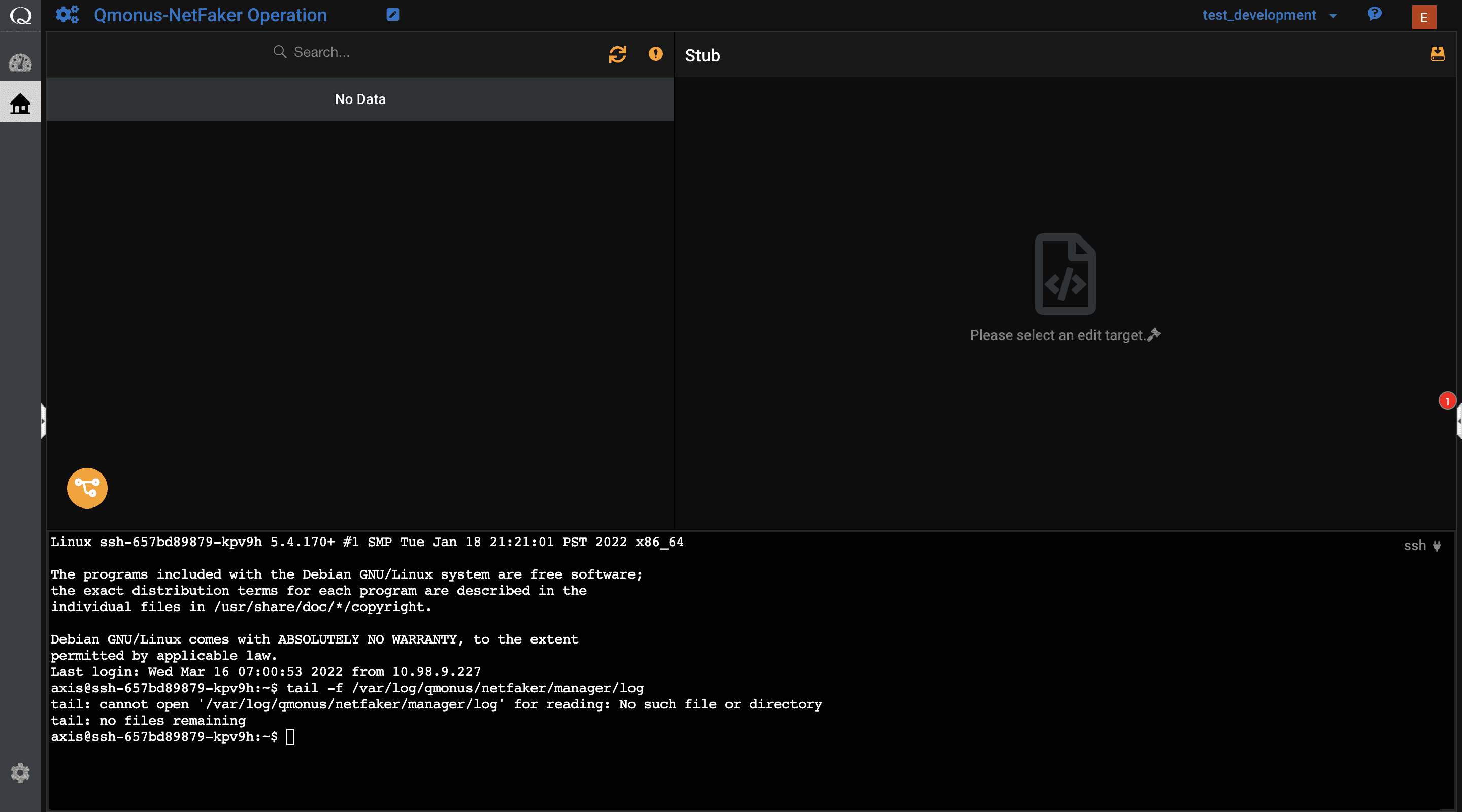The width and height of the screenshot is (1462, 812).
Task: Click the orange warning info icon
Action: tap(655, 54)
